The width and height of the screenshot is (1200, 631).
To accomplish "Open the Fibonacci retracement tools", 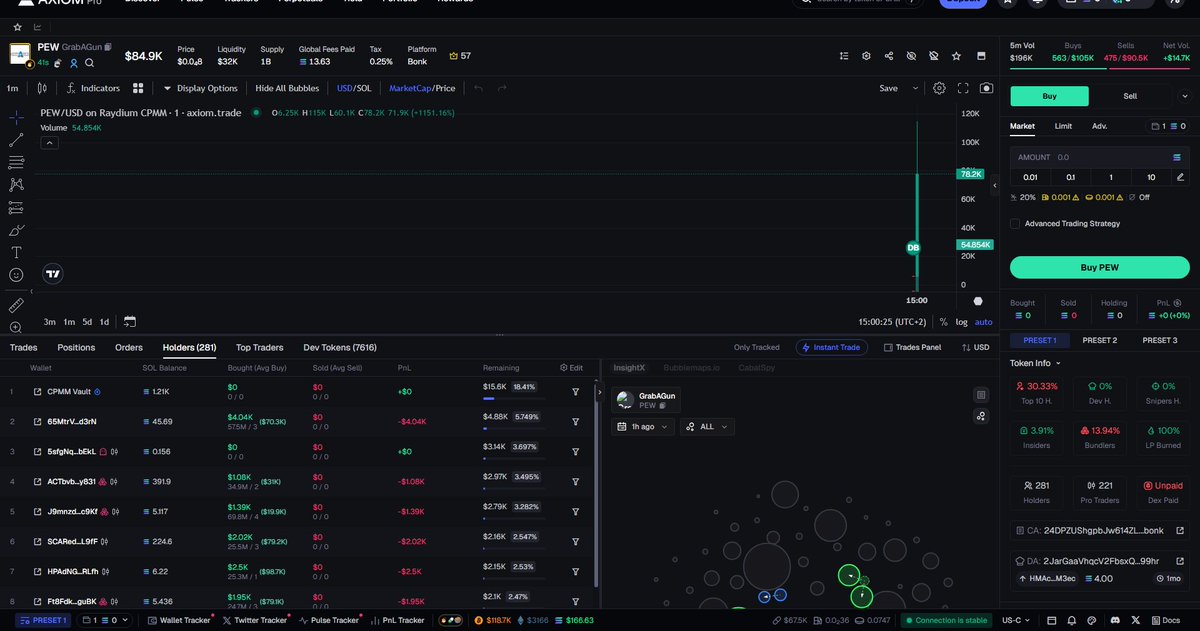I will tap(16, 162).
